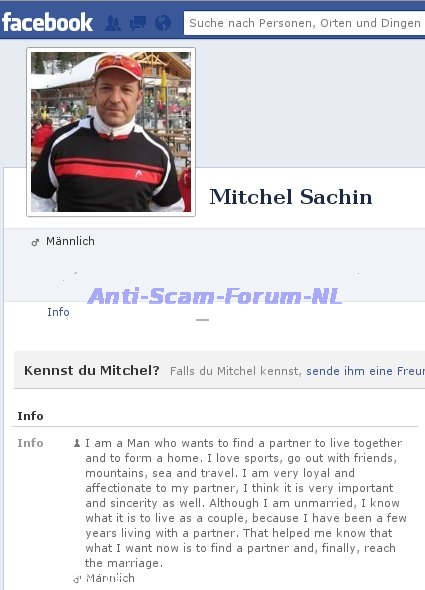This screenshot has height=590, width=425.
Task: Click the bold Info section heading
Action: pyautogui.click(x=30, y=416)
